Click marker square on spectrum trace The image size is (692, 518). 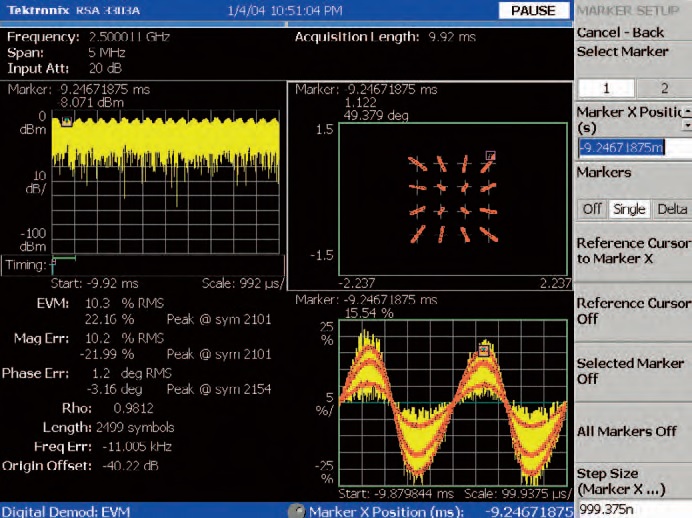click(67, 120)
